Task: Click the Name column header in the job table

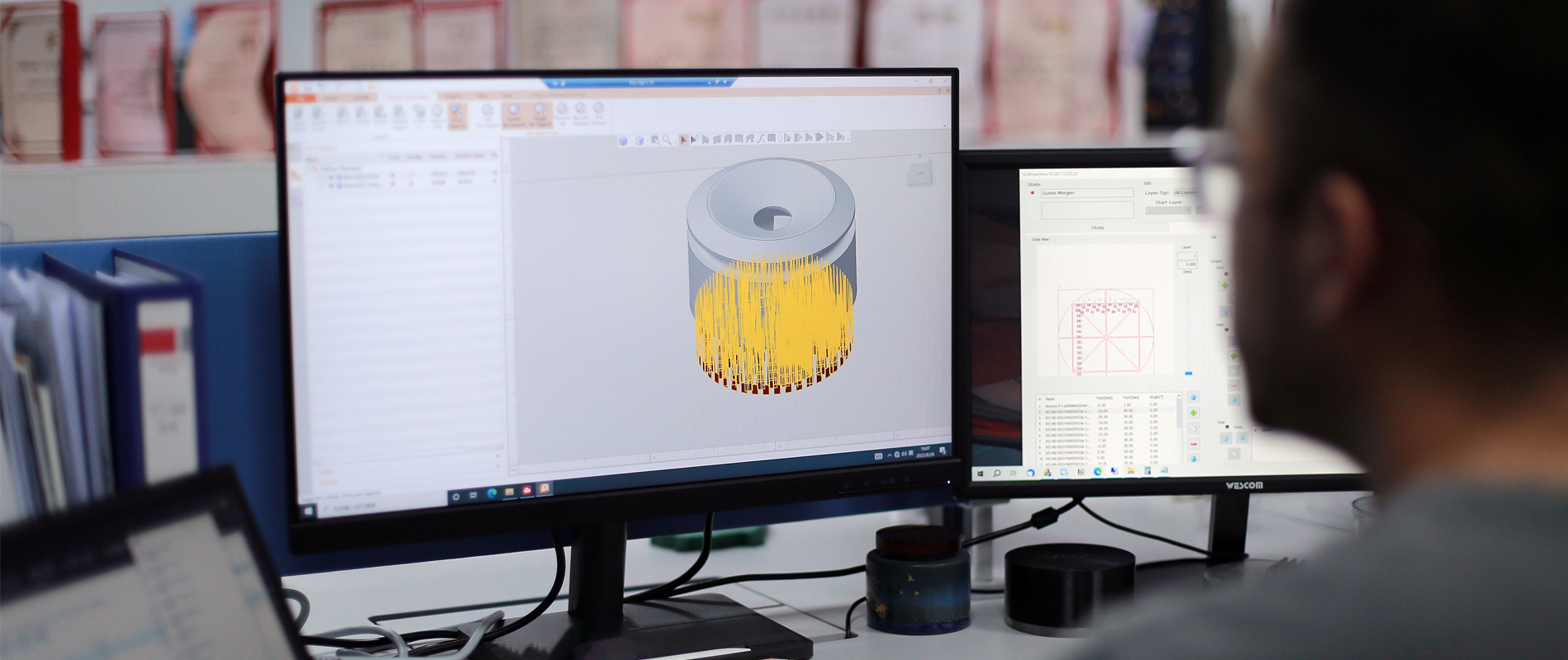Action: pos(1051,398)
